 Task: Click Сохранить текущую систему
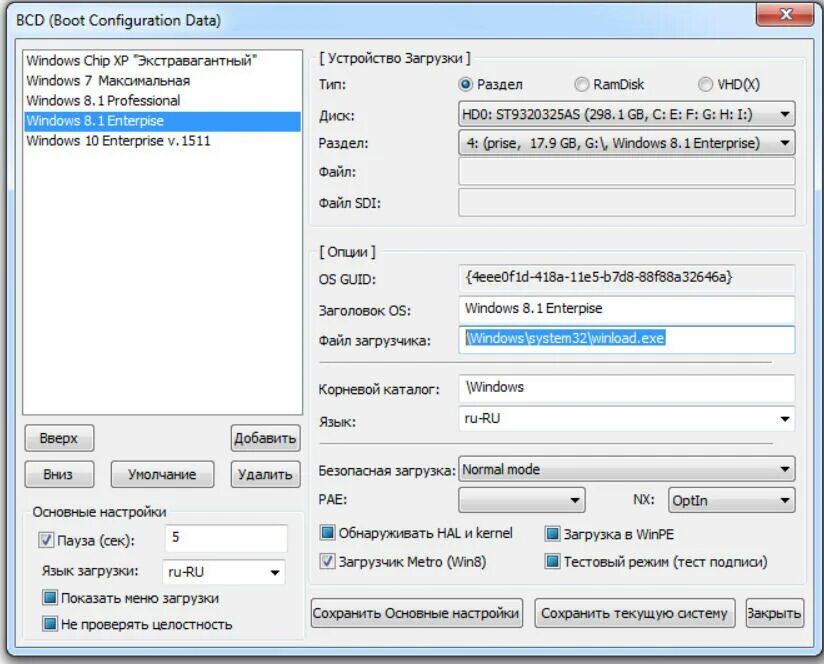[634, 612]
